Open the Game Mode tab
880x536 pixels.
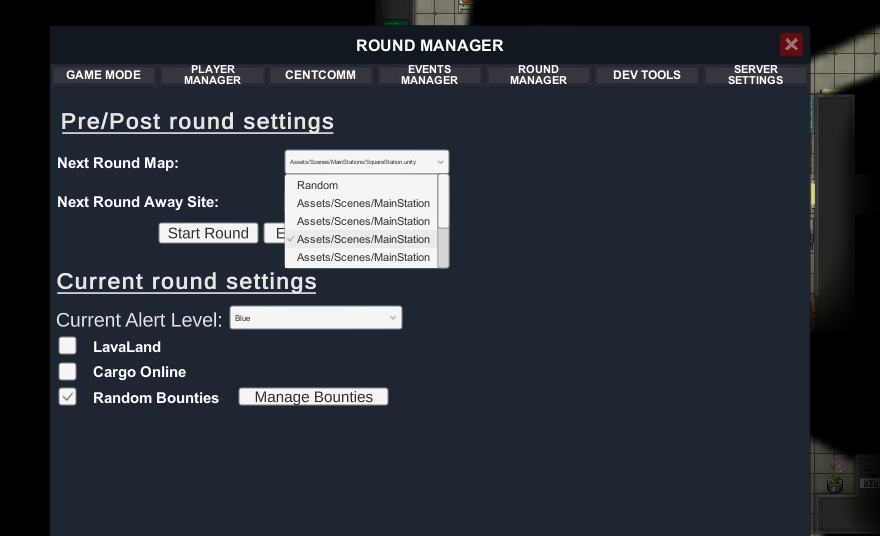[x=103, y=75]
